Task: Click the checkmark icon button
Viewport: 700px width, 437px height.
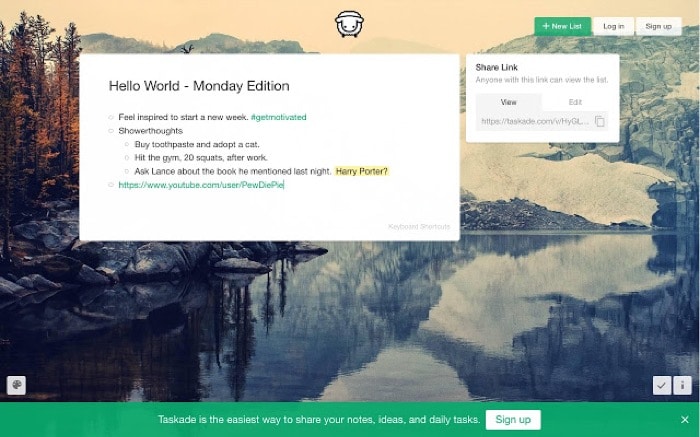Action: (x=661, y=385)
